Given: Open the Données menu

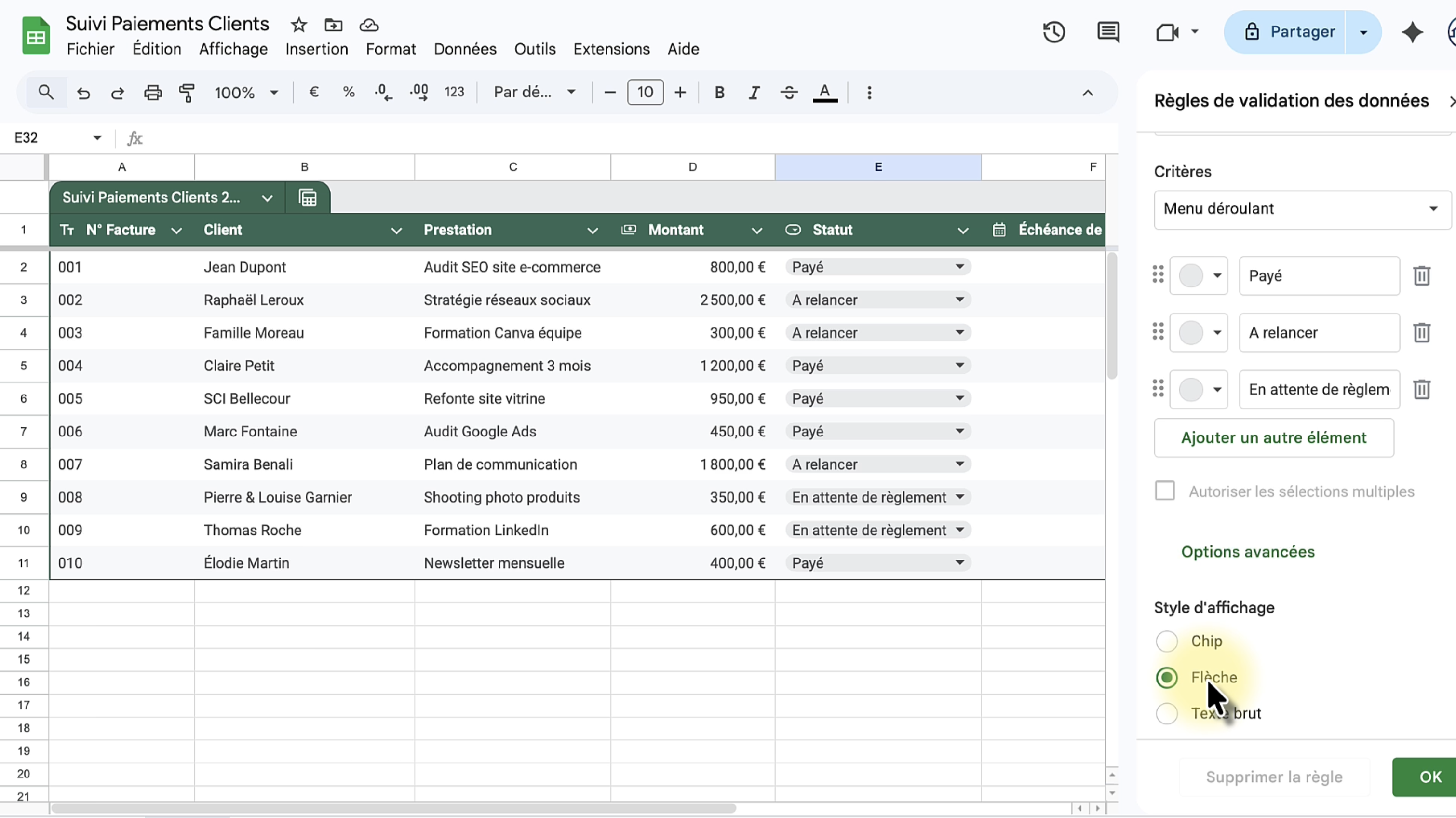Looking at the screenshot, I should click(465, 49).
